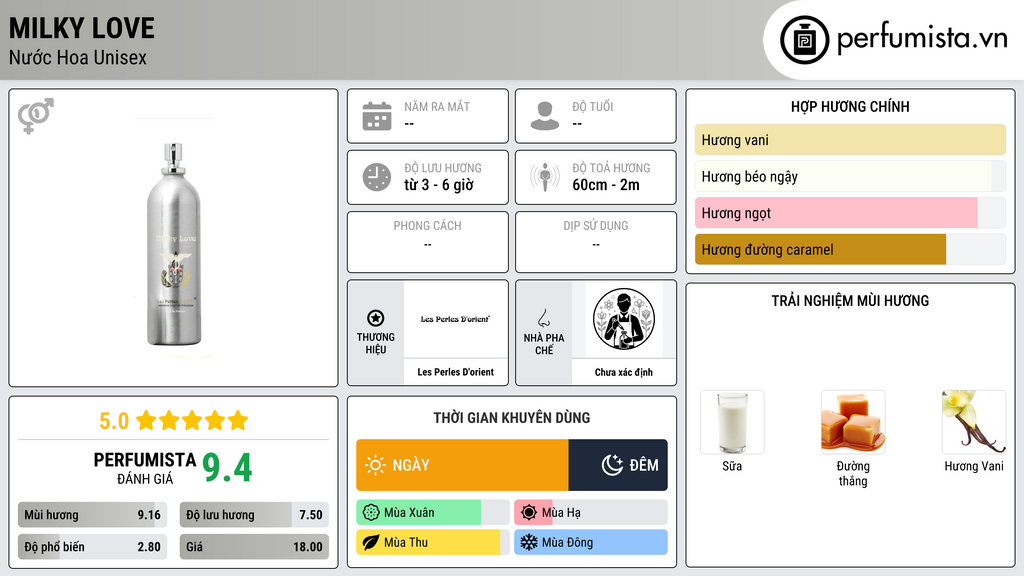Screen dimensions: 1024x576
Task: Select the Đêm dark time bar
Action: point(618,465)
